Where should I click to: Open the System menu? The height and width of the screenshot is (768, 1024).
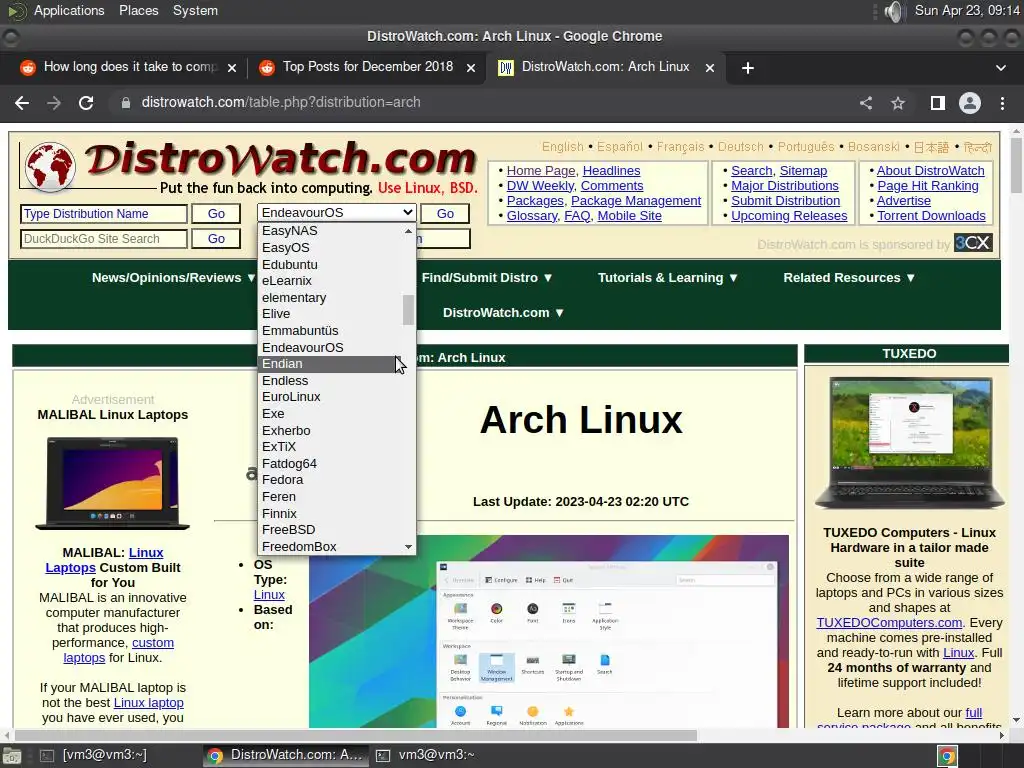195,10
